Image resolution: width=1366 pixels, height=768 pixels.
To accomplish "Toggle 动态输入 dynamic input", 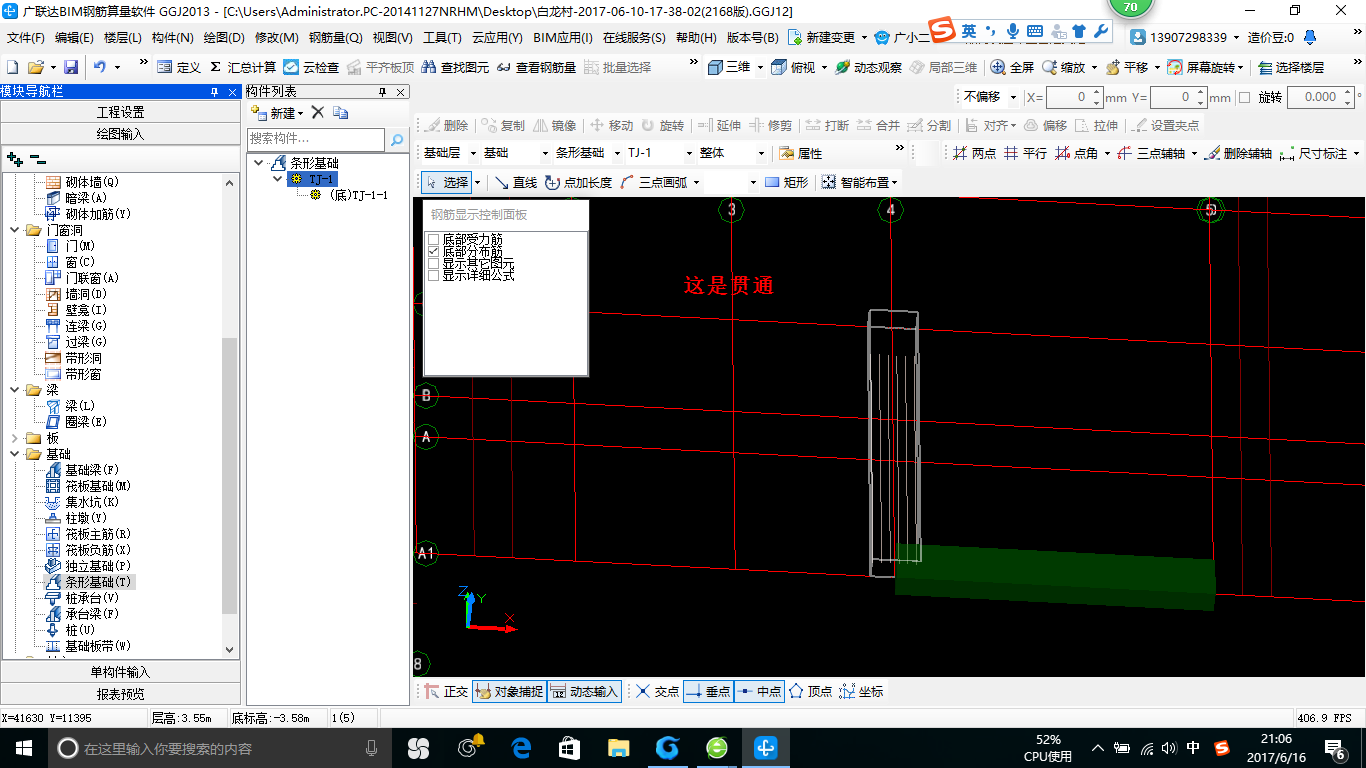I will (x=585, y=691).
